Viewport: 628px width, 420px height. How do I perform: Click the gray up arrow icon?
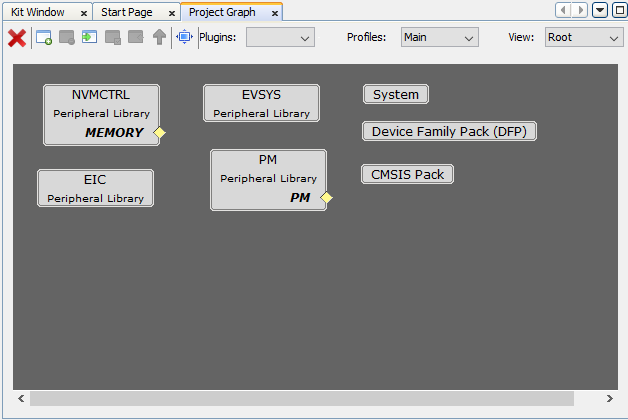point(158,38)
